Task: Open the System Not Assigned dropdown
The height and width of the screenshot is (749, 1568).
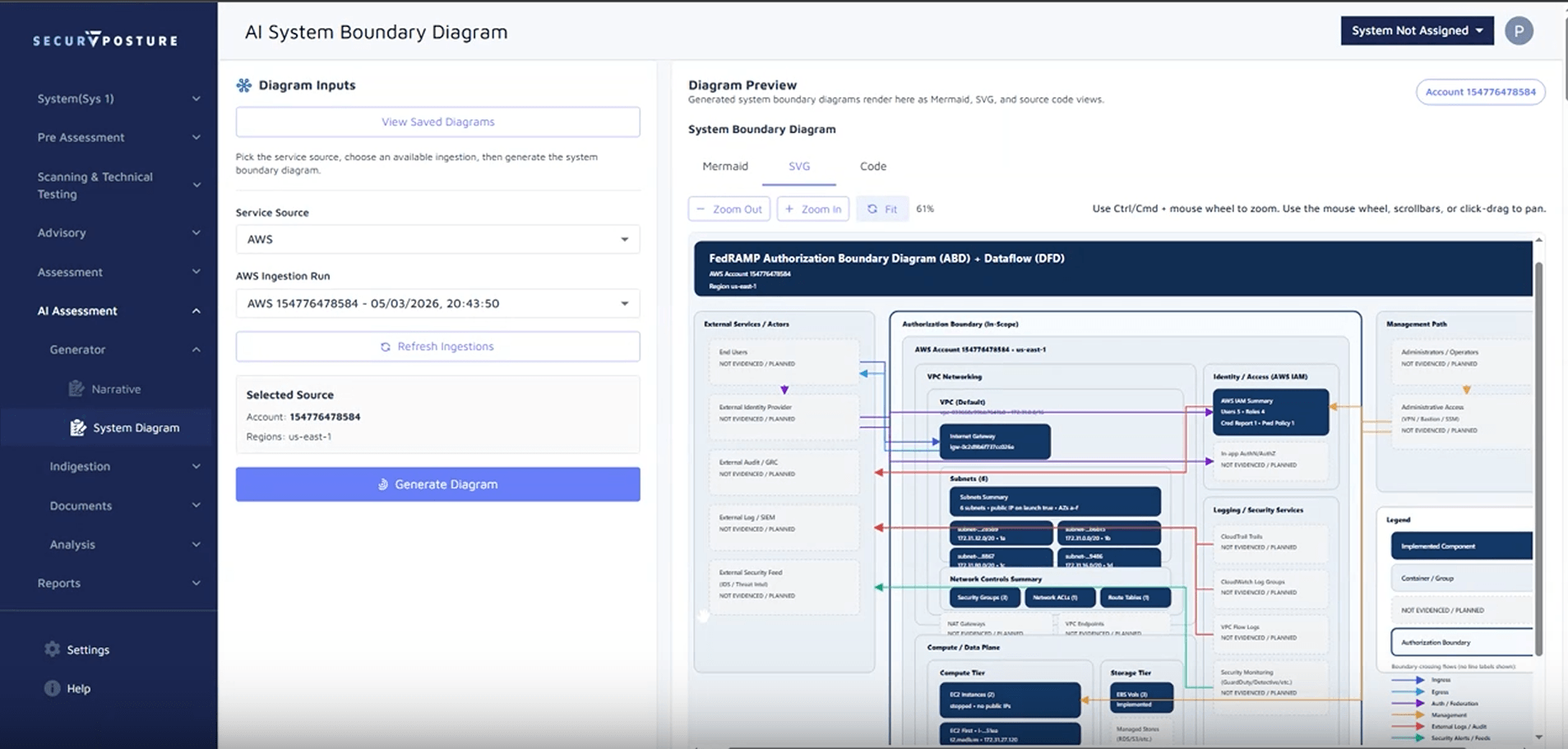Action: (1417, 30)
